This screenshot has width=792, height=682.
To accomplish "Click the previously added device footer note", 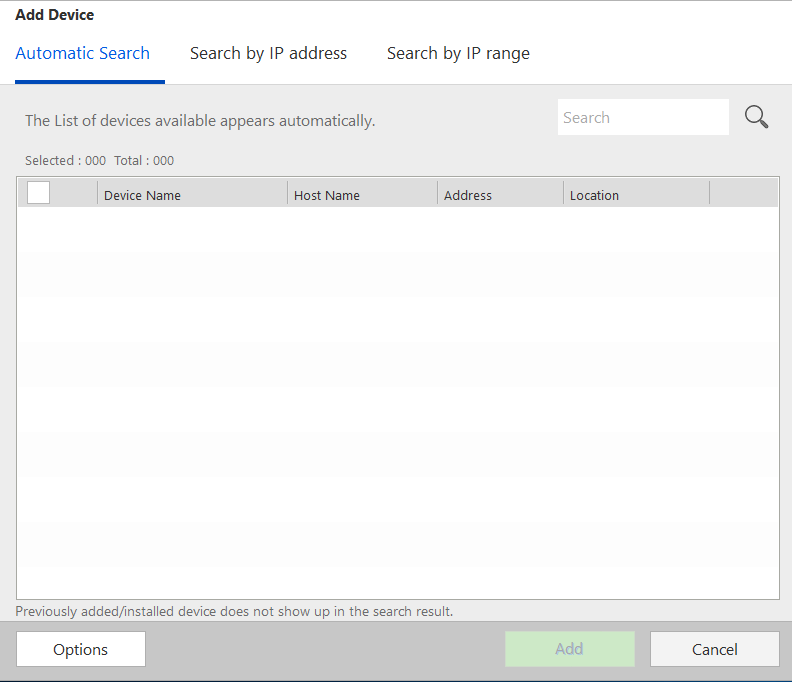I will click(234, 610).
